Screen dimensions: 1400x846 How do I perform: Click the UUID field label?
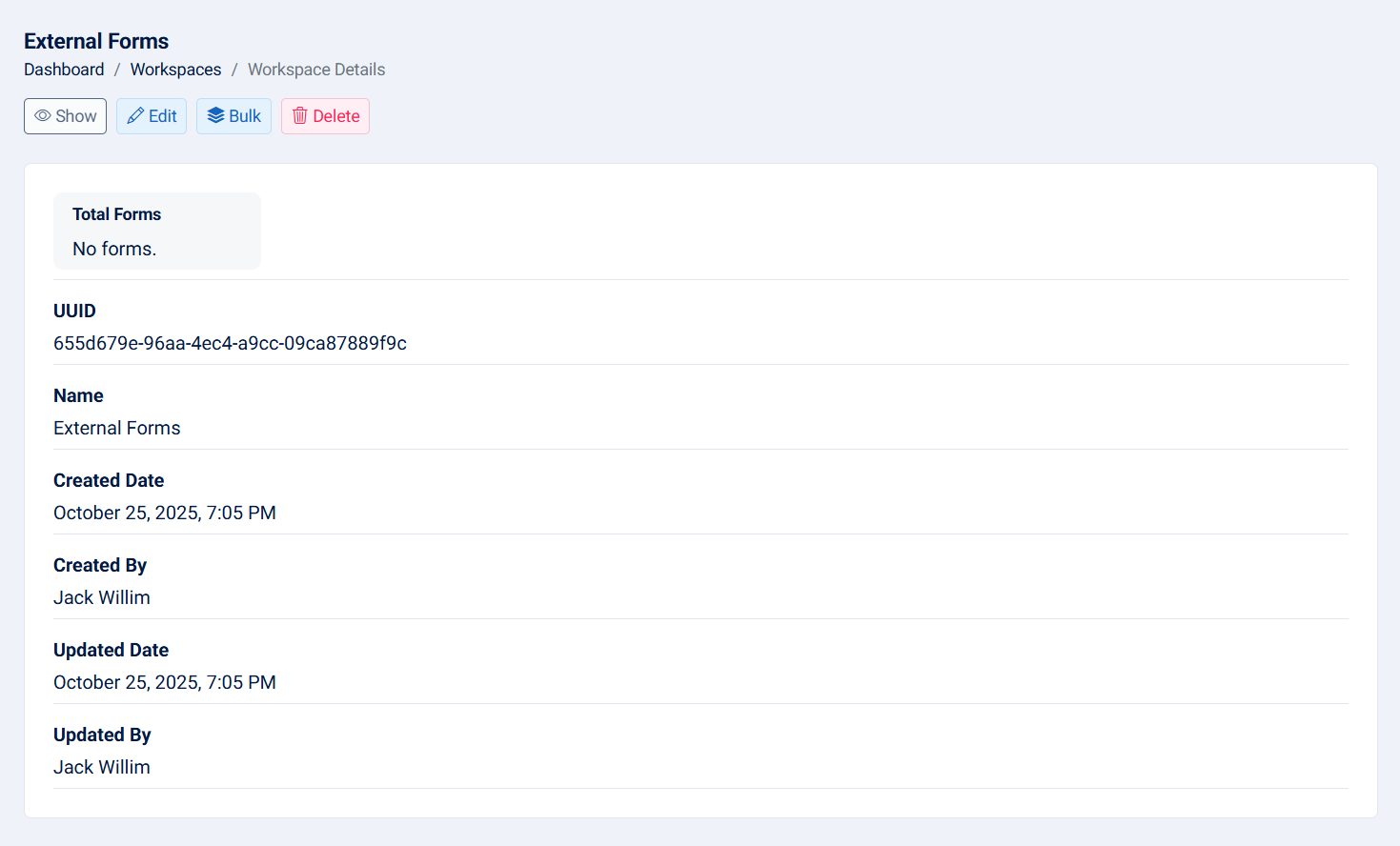(74, 311)
